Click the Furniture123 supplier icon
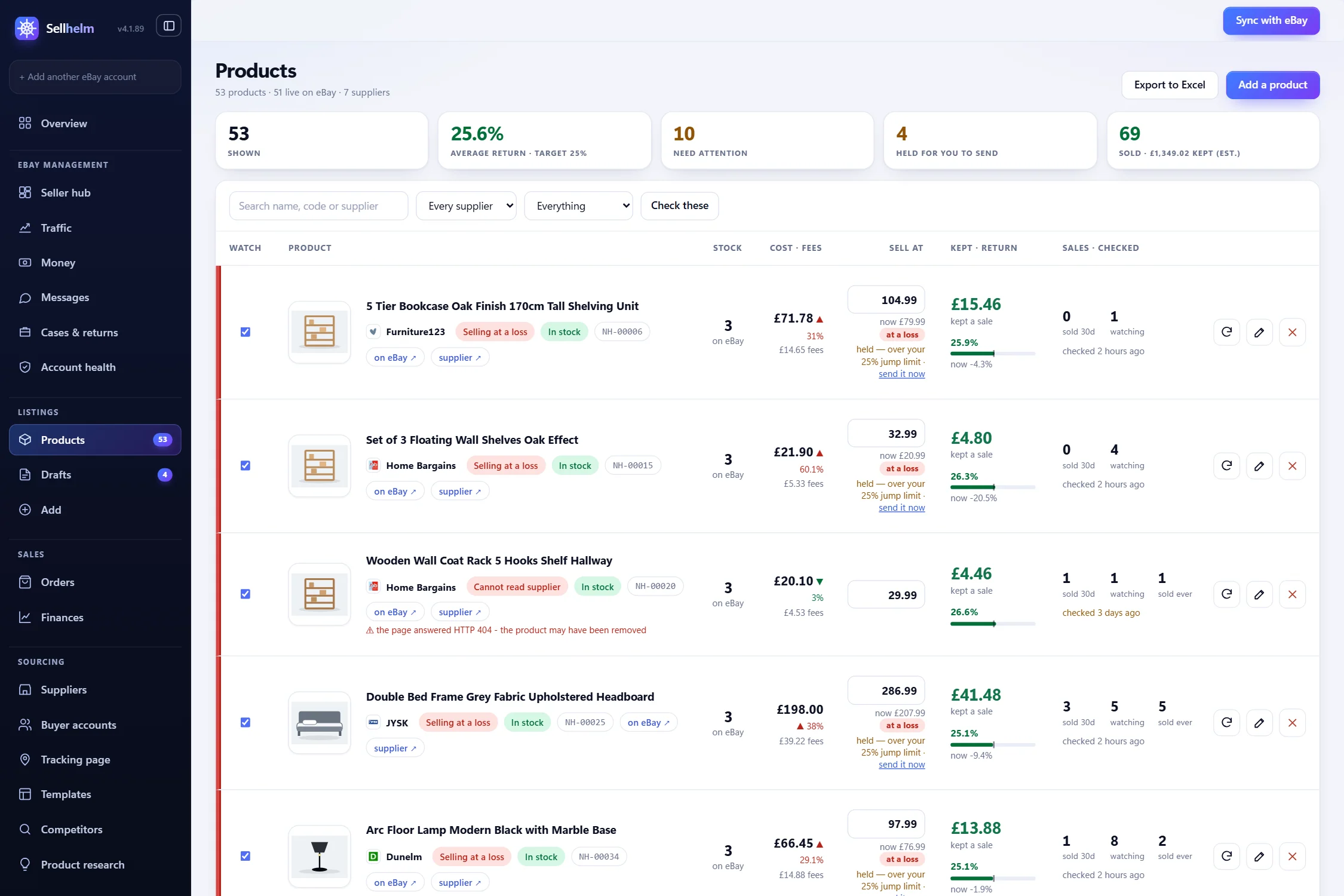Image resolution: width=1344 pixels, height=896 pixels. click(373, 332)
